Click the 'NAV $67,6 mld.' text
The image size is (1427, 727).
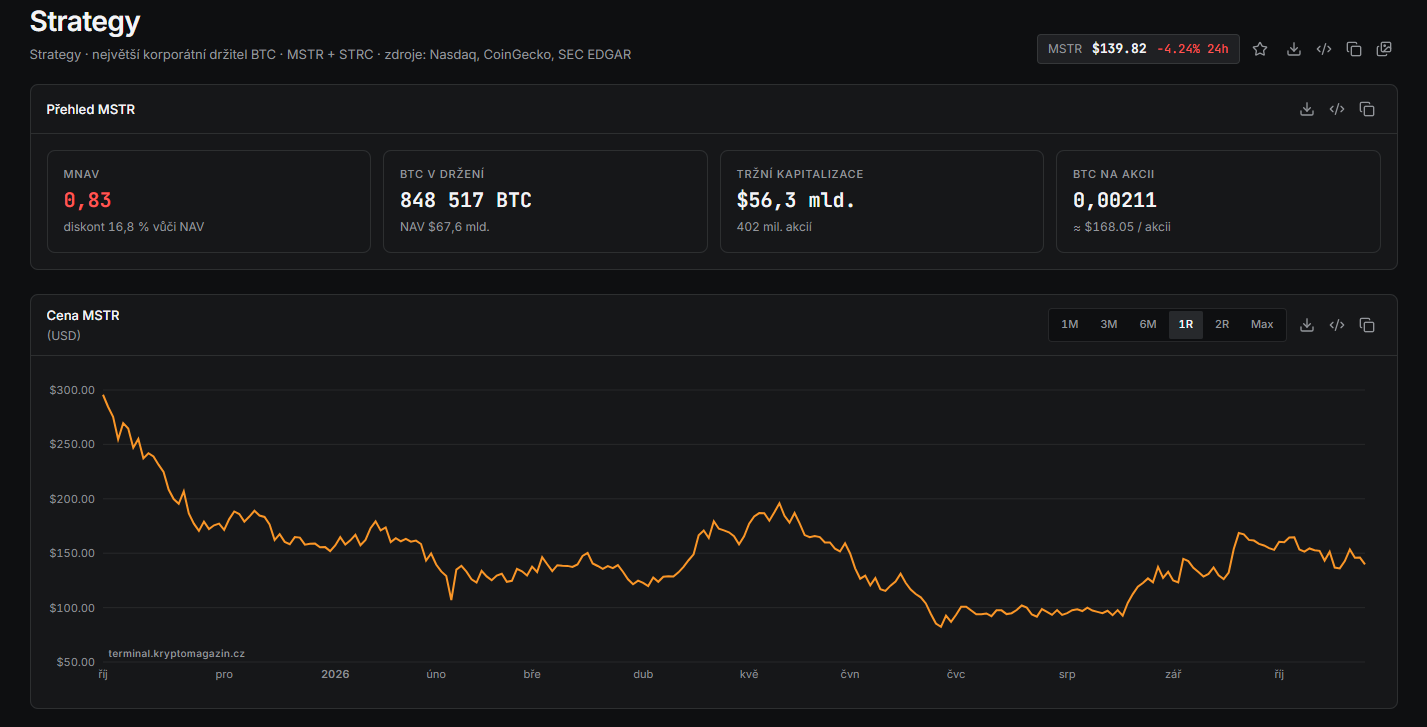(445, 227)
